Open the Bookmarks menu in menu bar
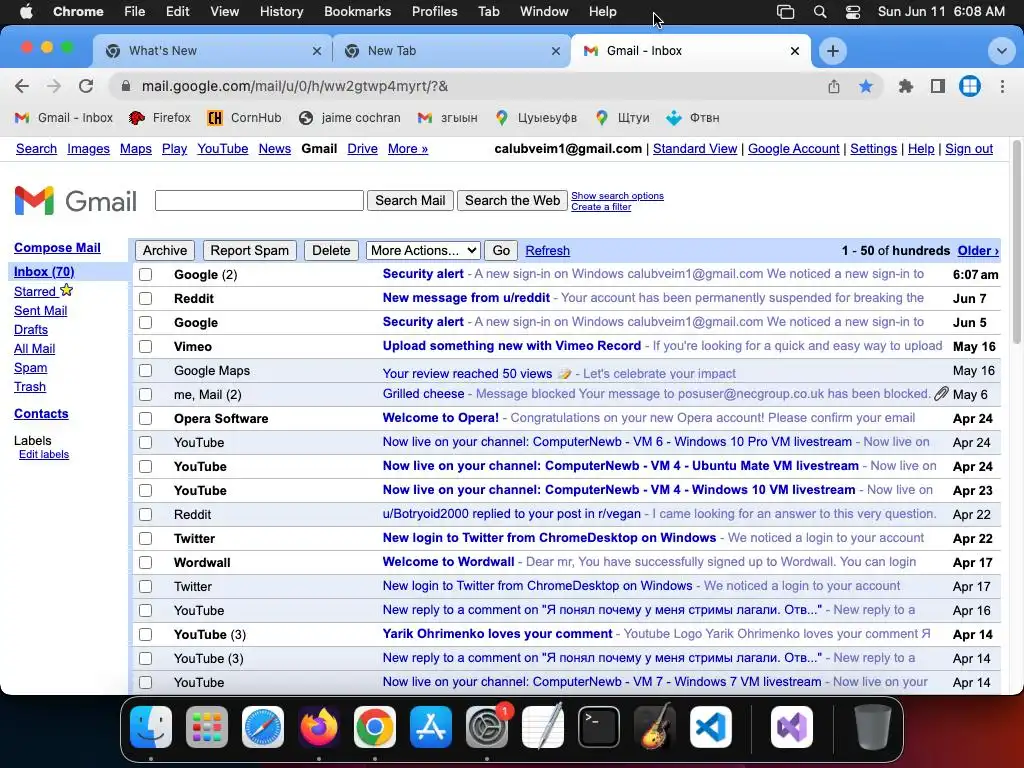The width and height of the screenshot is (1024, 768). tap(357, 12)
